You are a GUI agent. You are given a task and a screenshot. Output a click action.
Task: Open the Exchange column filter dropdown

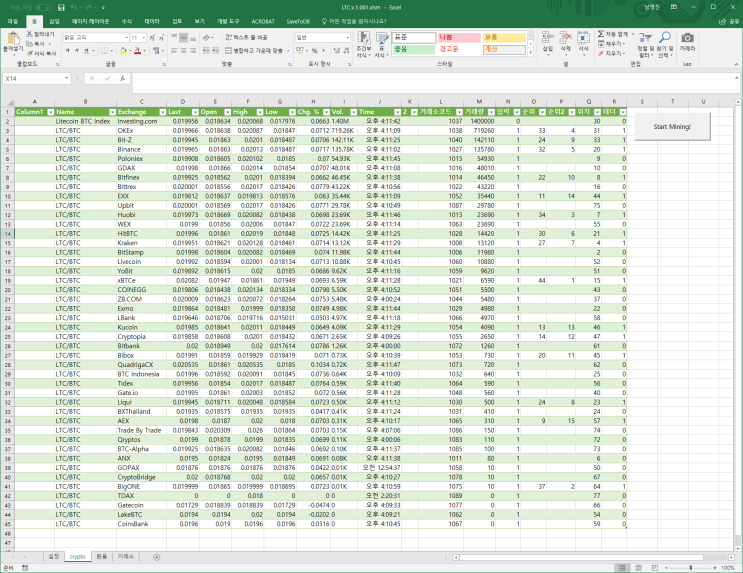click(x=162, y=112)
